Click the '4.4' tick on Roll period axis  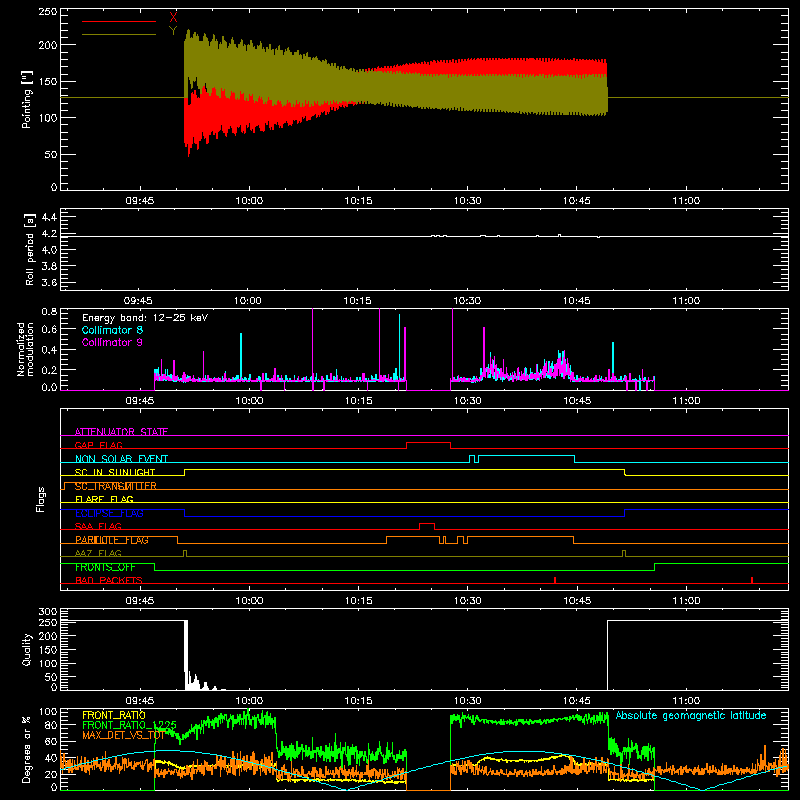49,217
